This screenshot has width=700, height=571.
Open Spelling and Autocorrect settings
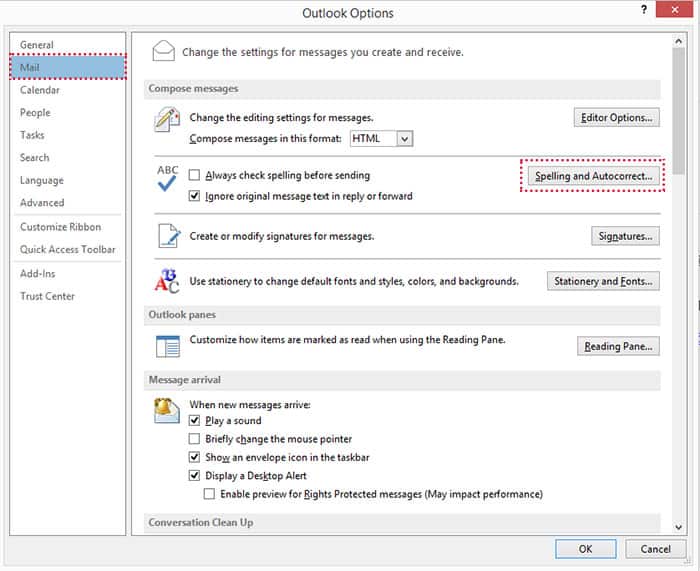click(x=593, y=176)
